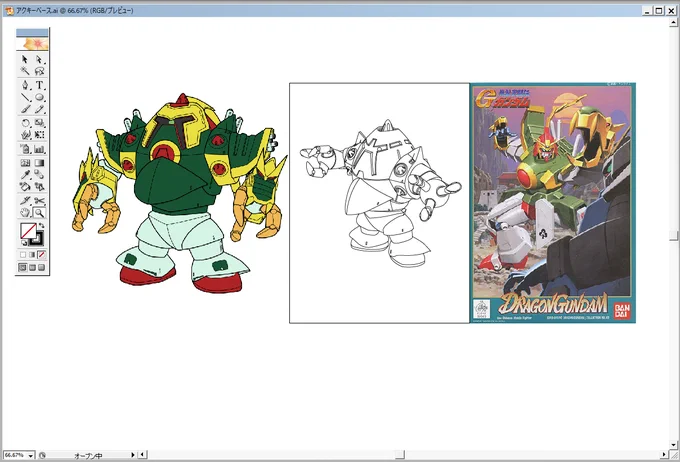Select the Blend tool
Viewport: 680px width, 462px height.
[39, 175]
